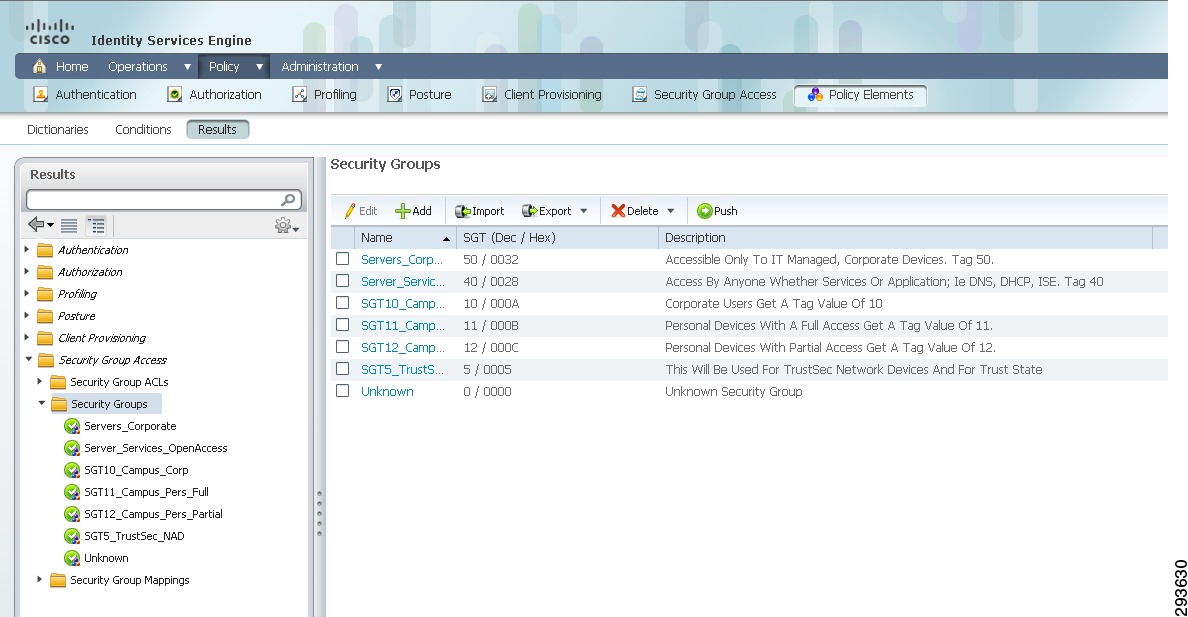Image resolution: width=1188 pixels, height=617 pixels.
Task: Switch to tree view icon
Action: point(96,225)
